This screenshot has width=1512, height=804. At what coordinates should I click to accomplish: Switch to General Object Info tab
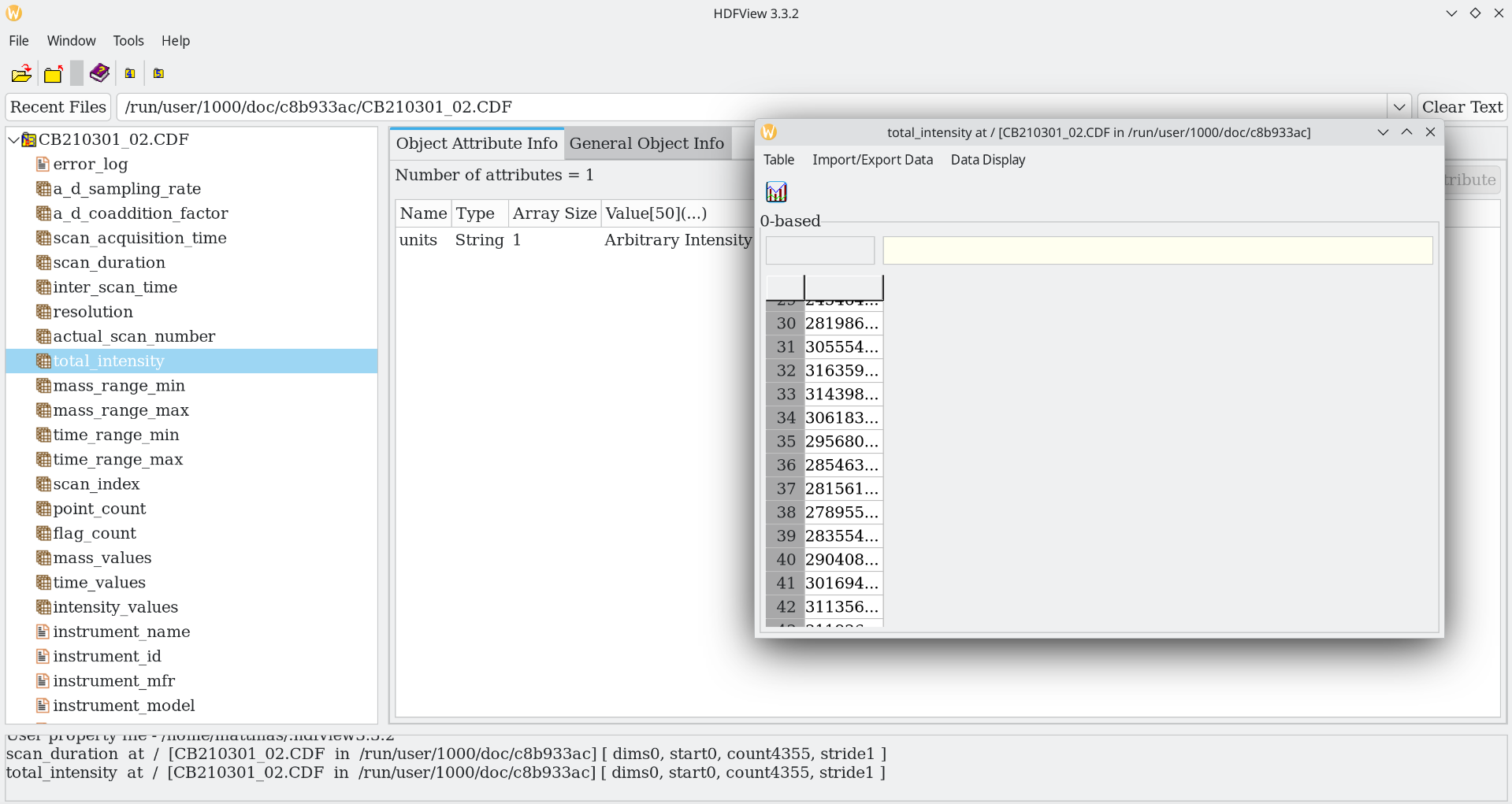tap(646, 143)
